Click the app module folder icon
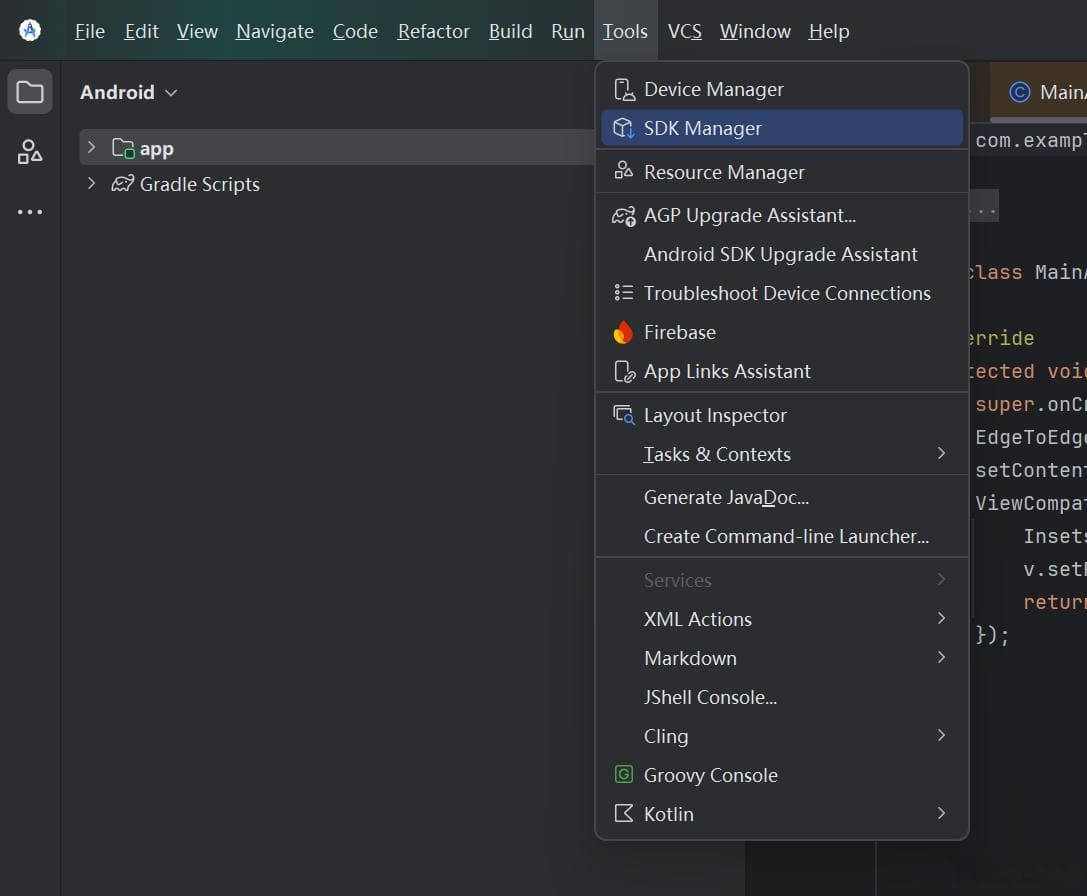The height and width of the screenshot is (896, 1087). [123, 148]
